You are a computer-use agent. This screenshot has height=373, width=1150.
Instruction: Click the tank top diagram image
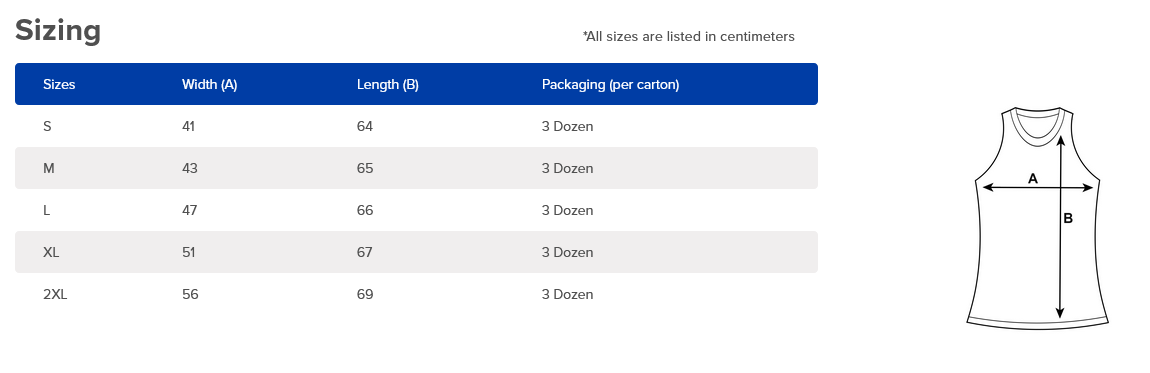click(x=1038, y=218)
